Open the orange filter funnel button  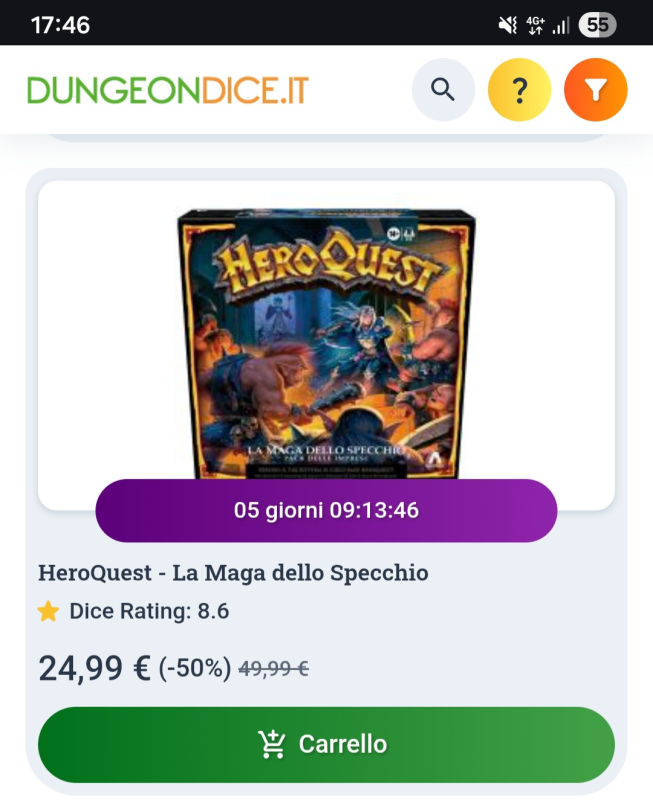pyautogui.click(x=595, y=90)
